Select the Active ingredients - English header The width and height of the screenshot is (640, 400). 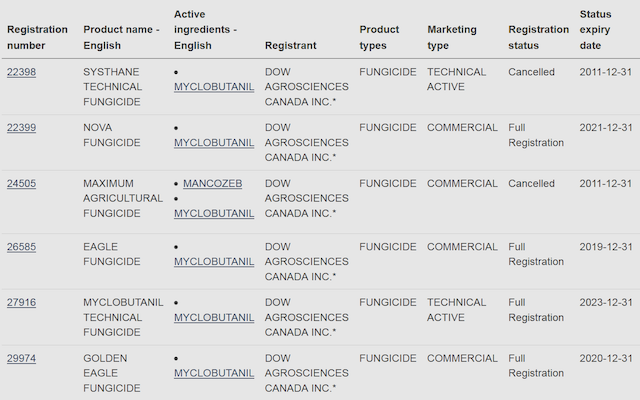coord(207,30)
